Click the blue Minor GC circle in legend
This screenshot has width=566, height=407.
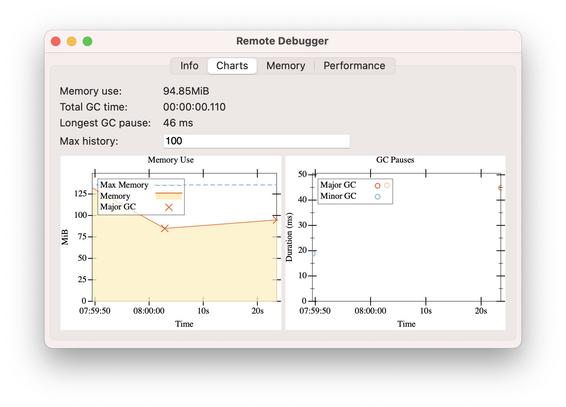[377, 197]
